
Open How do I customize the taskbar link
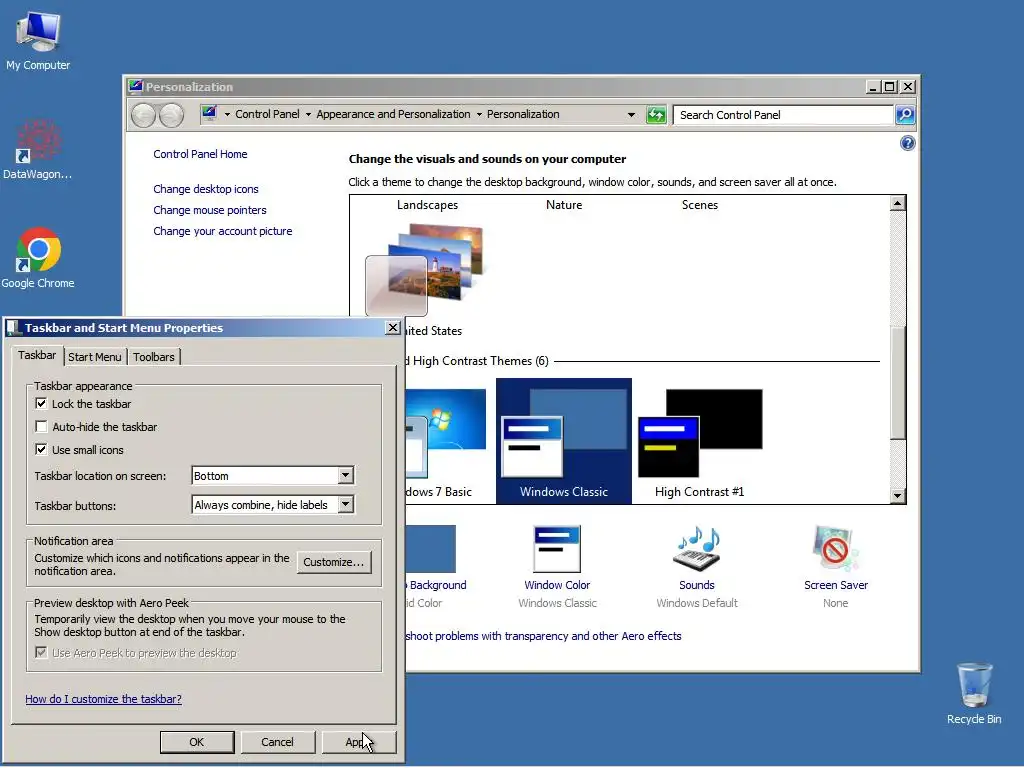pyautogui.click(x=103, y=699)
